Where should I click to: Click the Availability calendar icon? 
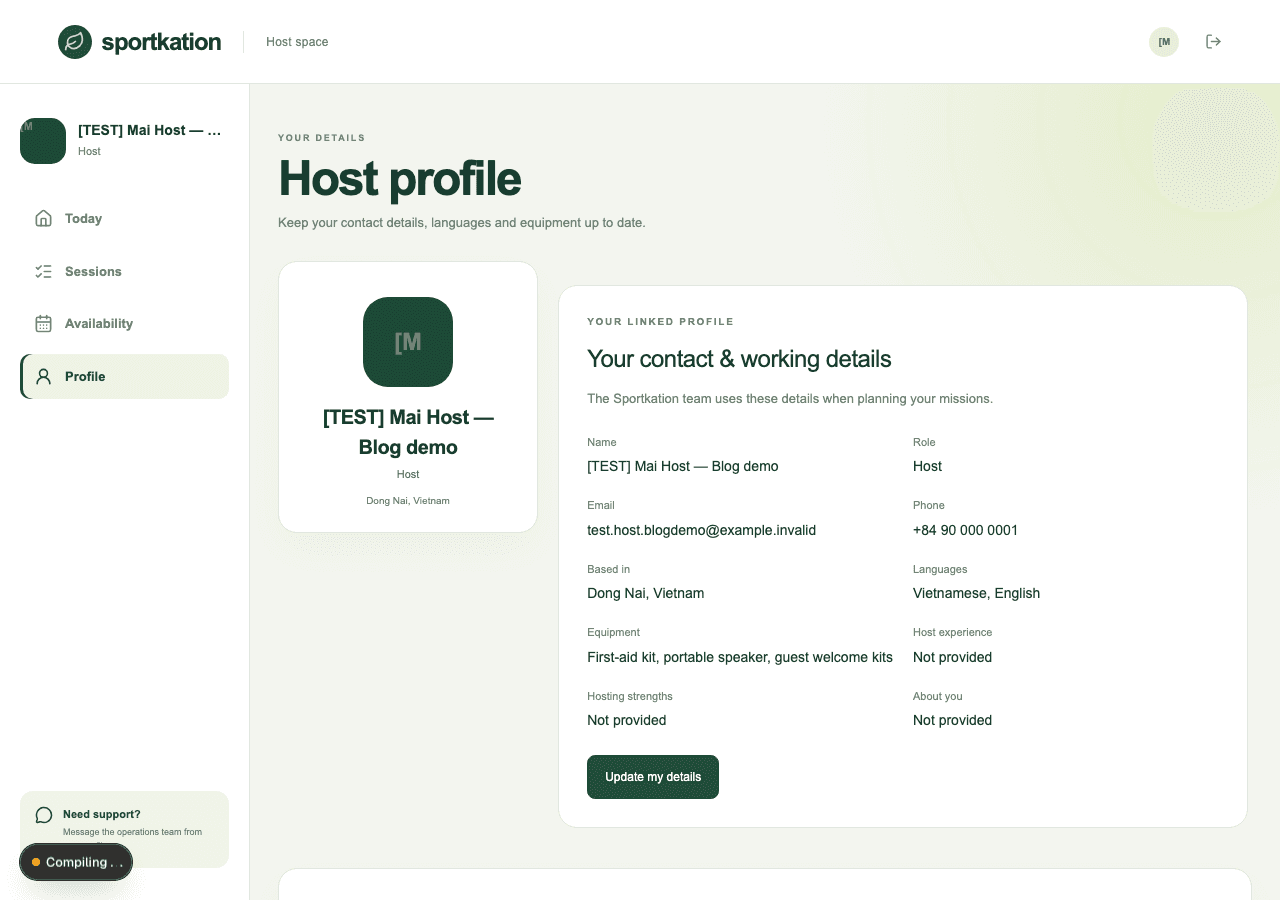click(43, 324)
